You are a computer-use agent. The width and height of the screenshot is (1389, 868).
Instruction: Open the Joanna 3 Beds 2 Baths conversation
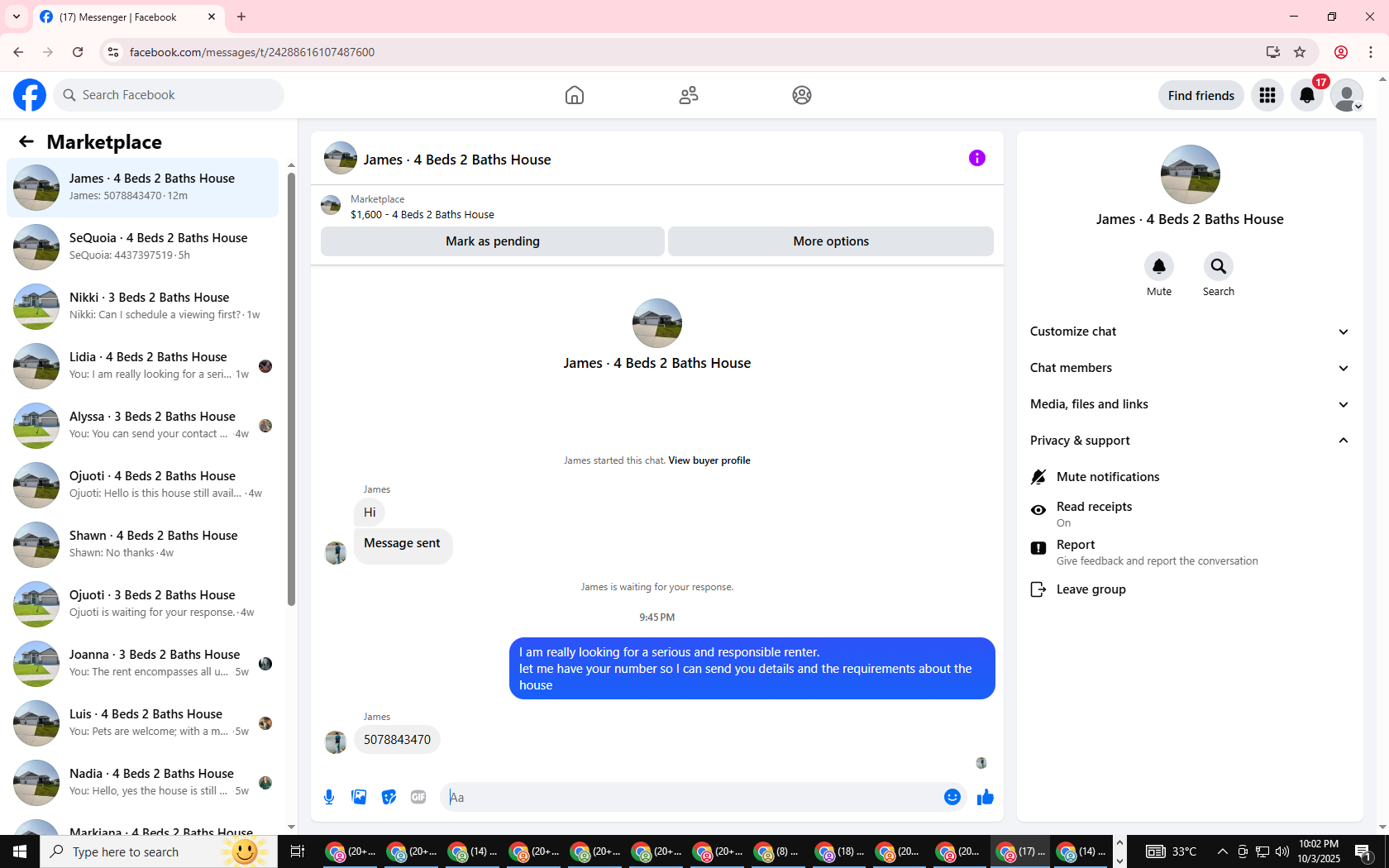tap(143, 663)
